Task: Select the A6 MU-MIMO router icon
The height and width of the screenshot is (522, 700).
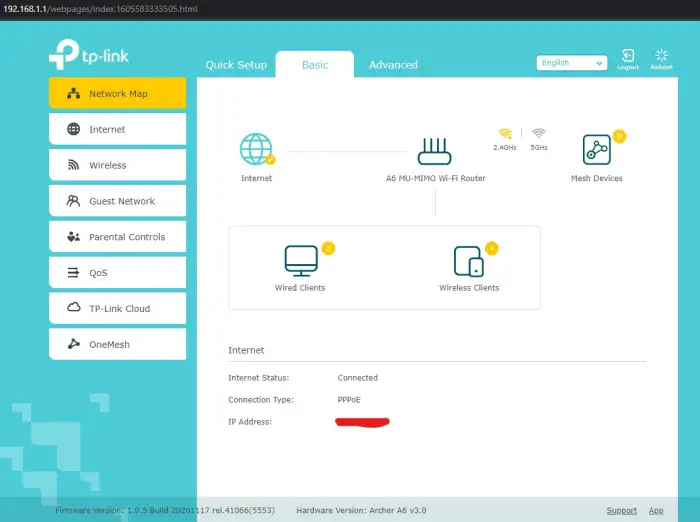Action: tap(434, 151)
